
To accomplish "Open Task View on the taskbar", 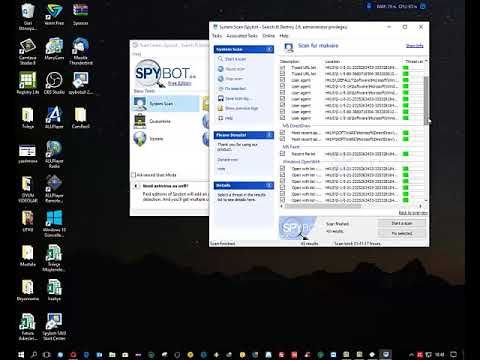I will pos(47,355).
